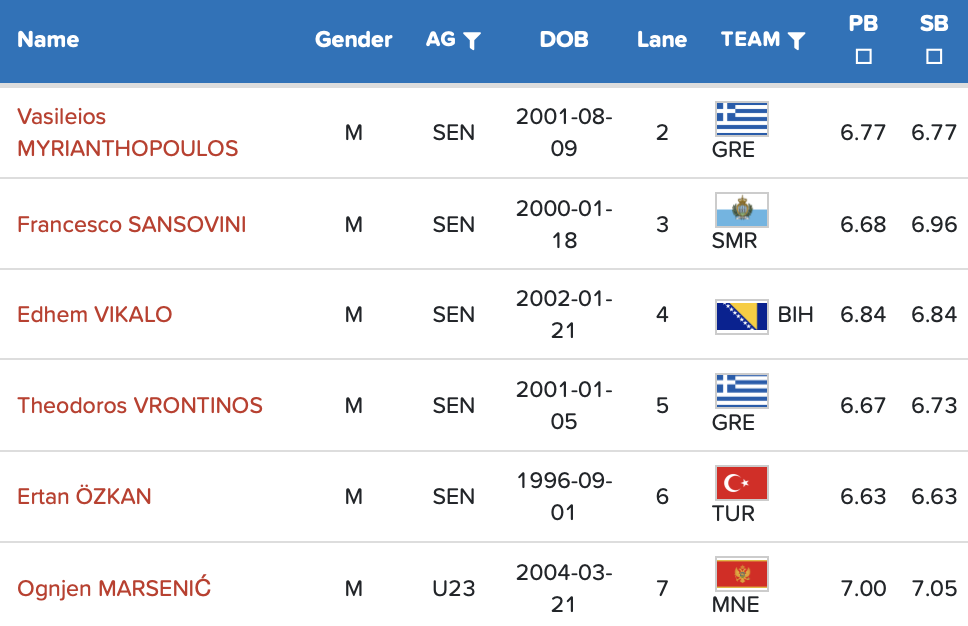Click the Turkey flag icon

click(742, 483)
